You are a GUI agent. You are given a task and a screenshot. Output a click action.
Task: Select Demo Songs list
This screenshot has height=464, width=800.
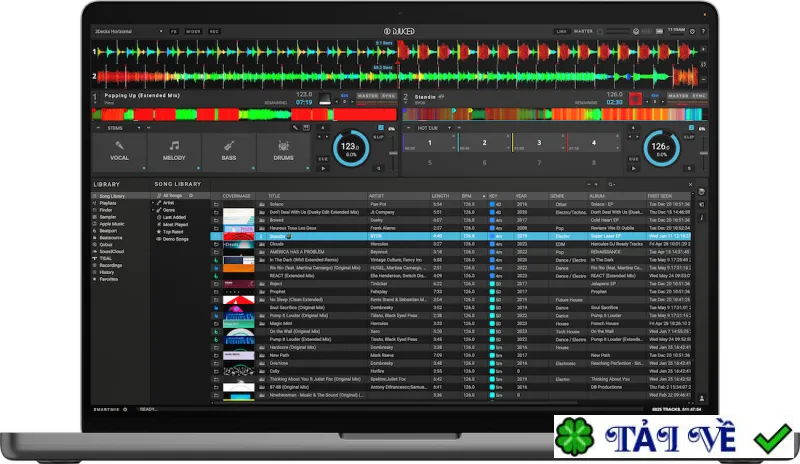tap(172, 239)
